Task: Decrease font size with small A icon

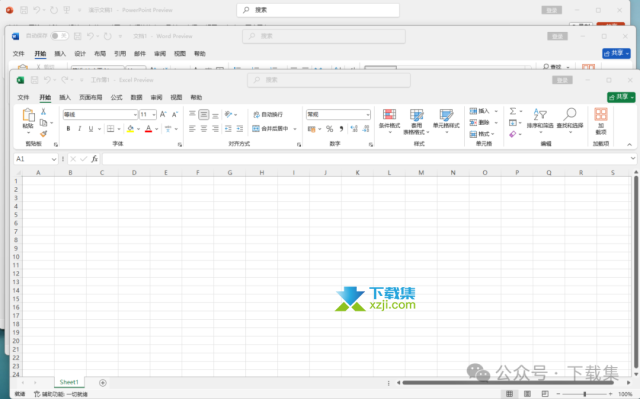Action: [x=175, y=115]
